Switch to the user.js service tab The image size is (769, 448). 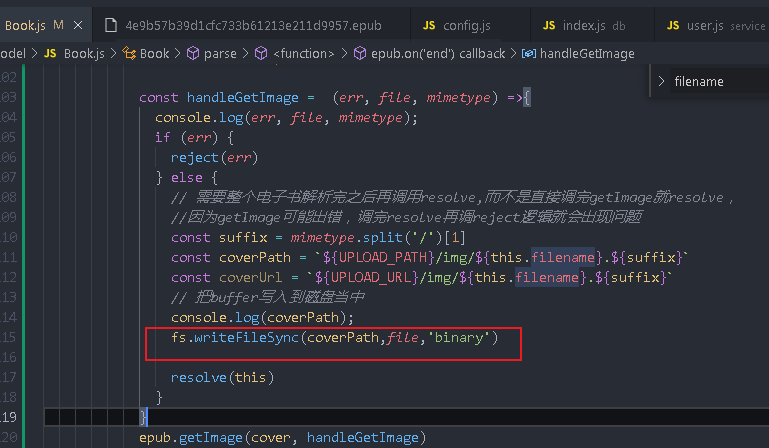point(714,26)
